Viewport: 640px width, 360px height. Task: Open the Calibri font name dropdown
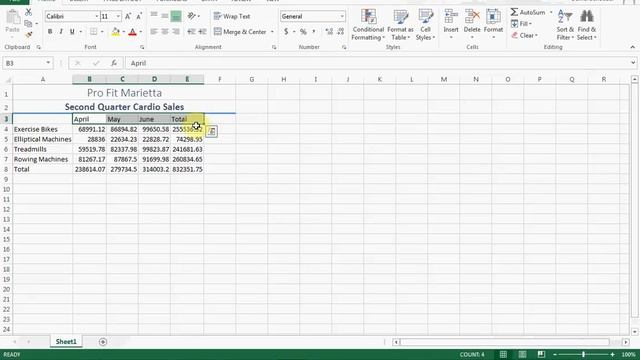point(97,16)
